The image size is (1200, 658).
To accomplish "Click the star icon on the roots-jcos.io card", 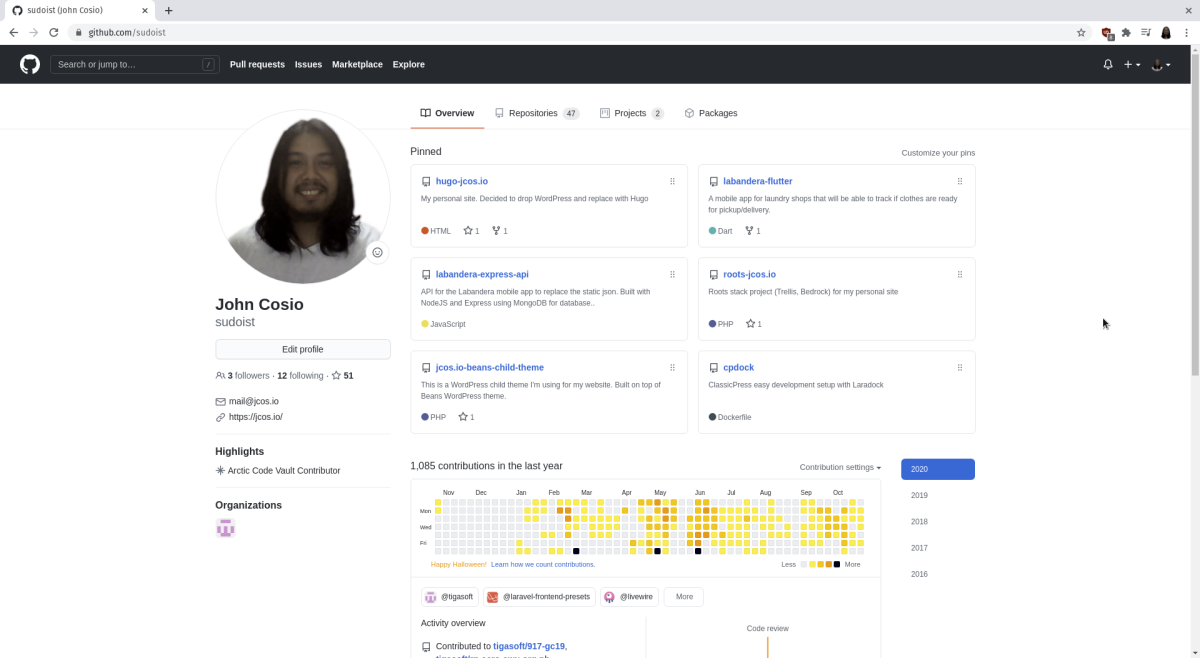I will [749, 323].
